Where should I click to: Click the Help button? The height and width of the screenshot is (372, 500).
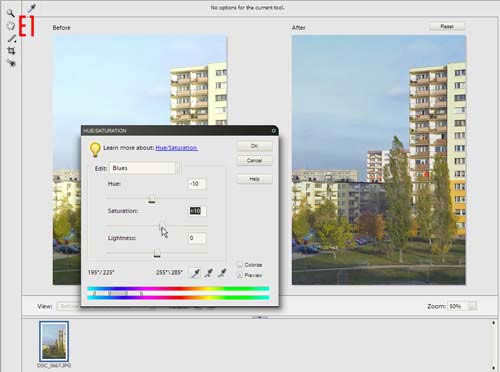click(255, 179)
